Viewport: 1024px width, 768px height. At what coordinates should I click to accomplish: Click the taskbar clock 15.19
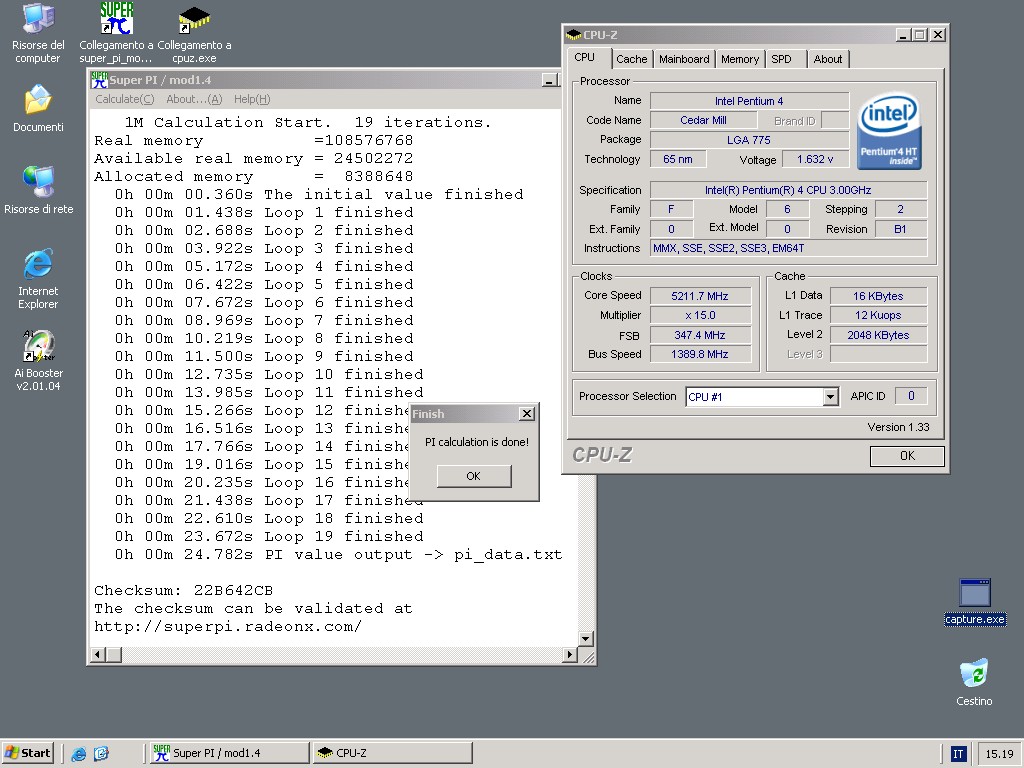tap(999, 754)
